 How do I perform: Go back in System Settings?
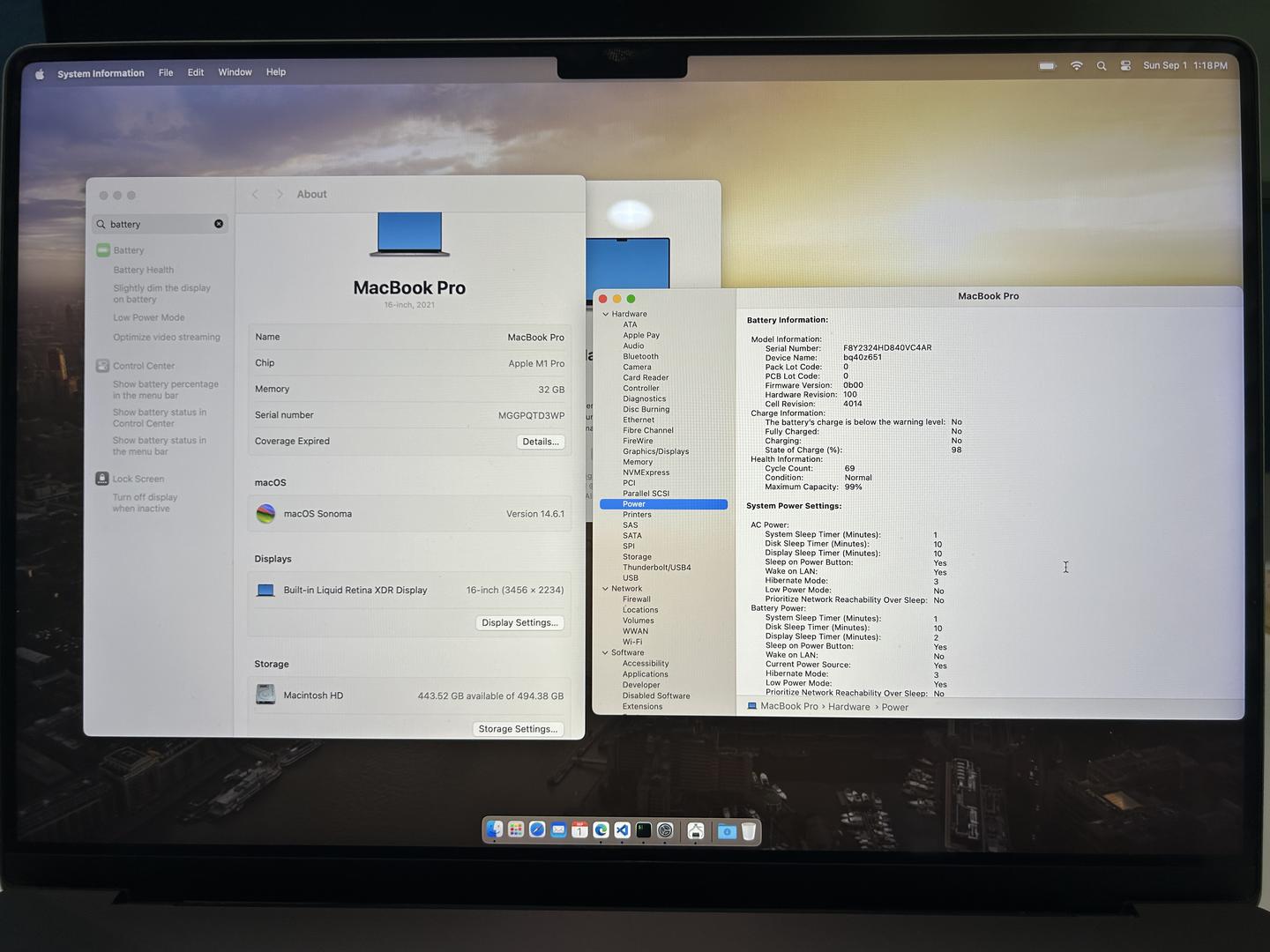(255, 194)
